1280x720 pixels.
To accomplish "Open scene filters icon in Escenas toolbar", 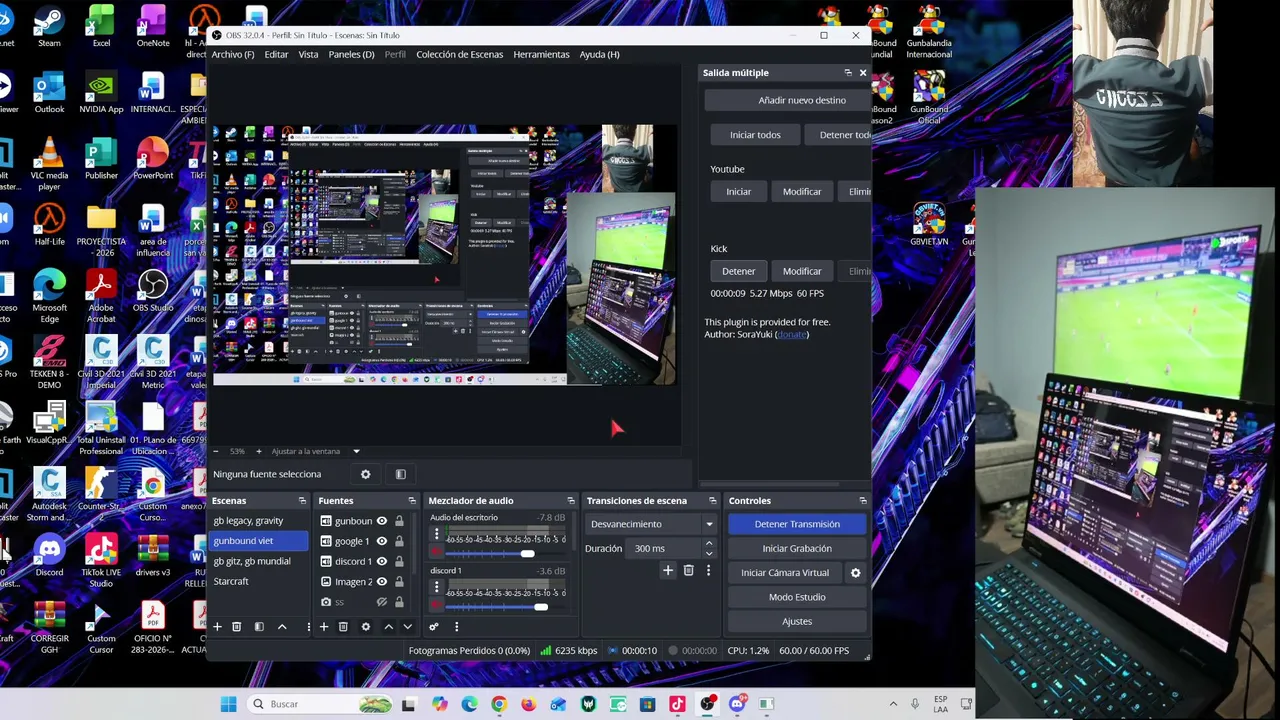I will click(259, 627).
